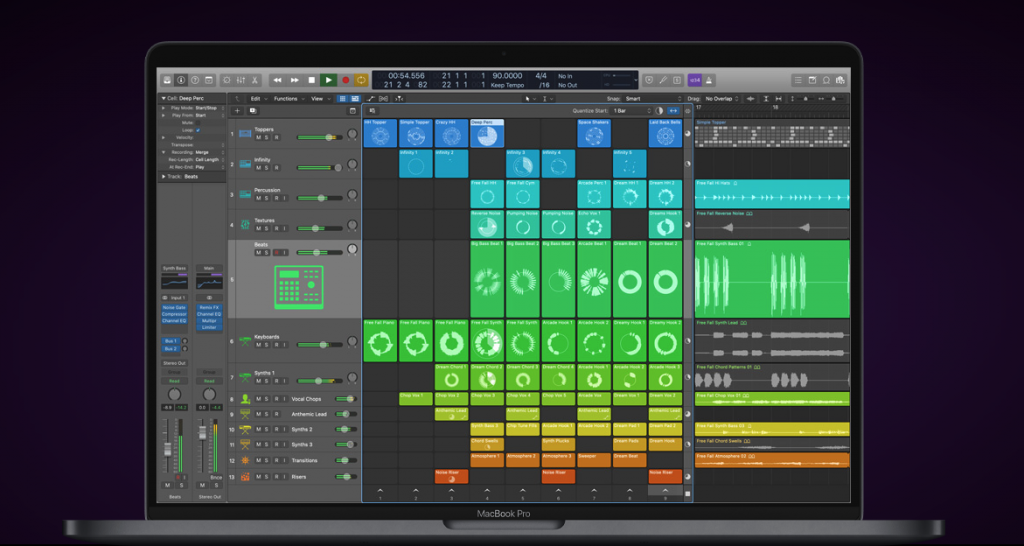Click the Compressor plug-in slot
The image size is (1024, 546).
pos(174,315)
